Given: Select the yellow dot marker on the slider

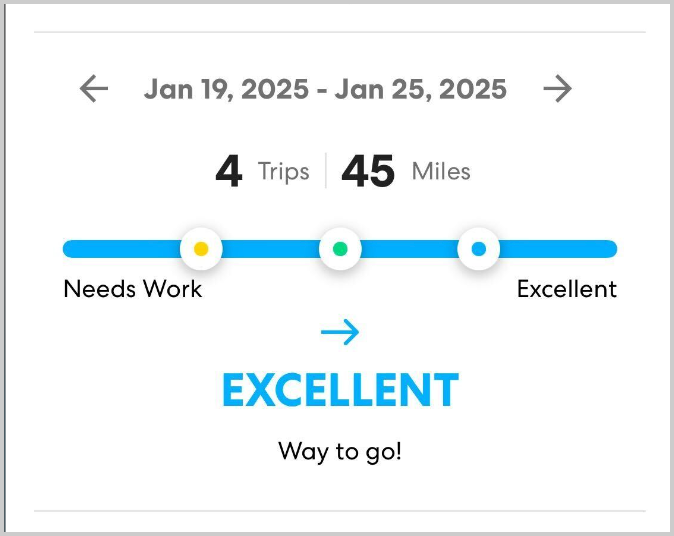Looking at the screenshot, I should click(x=200, y=249).
